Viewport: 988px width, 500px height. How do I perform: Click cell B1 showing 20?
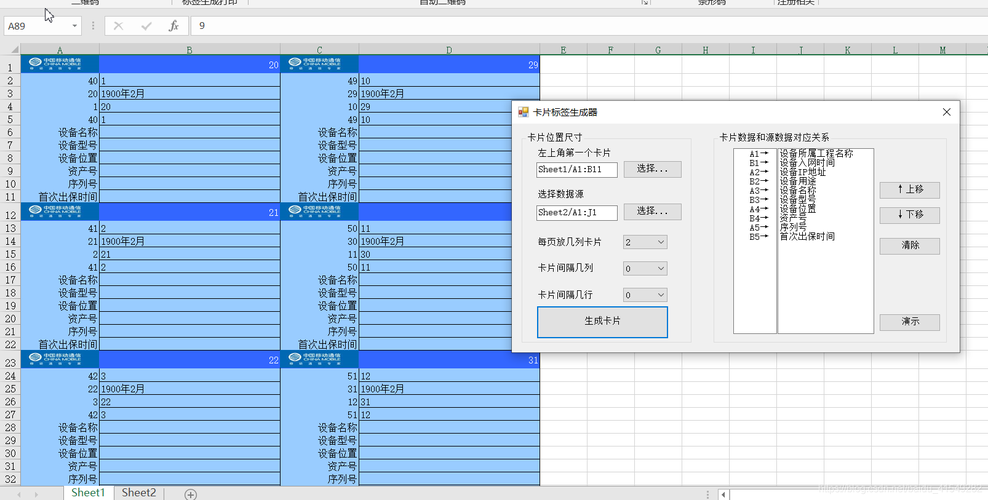pyautogui.click(x=190, y=64)
